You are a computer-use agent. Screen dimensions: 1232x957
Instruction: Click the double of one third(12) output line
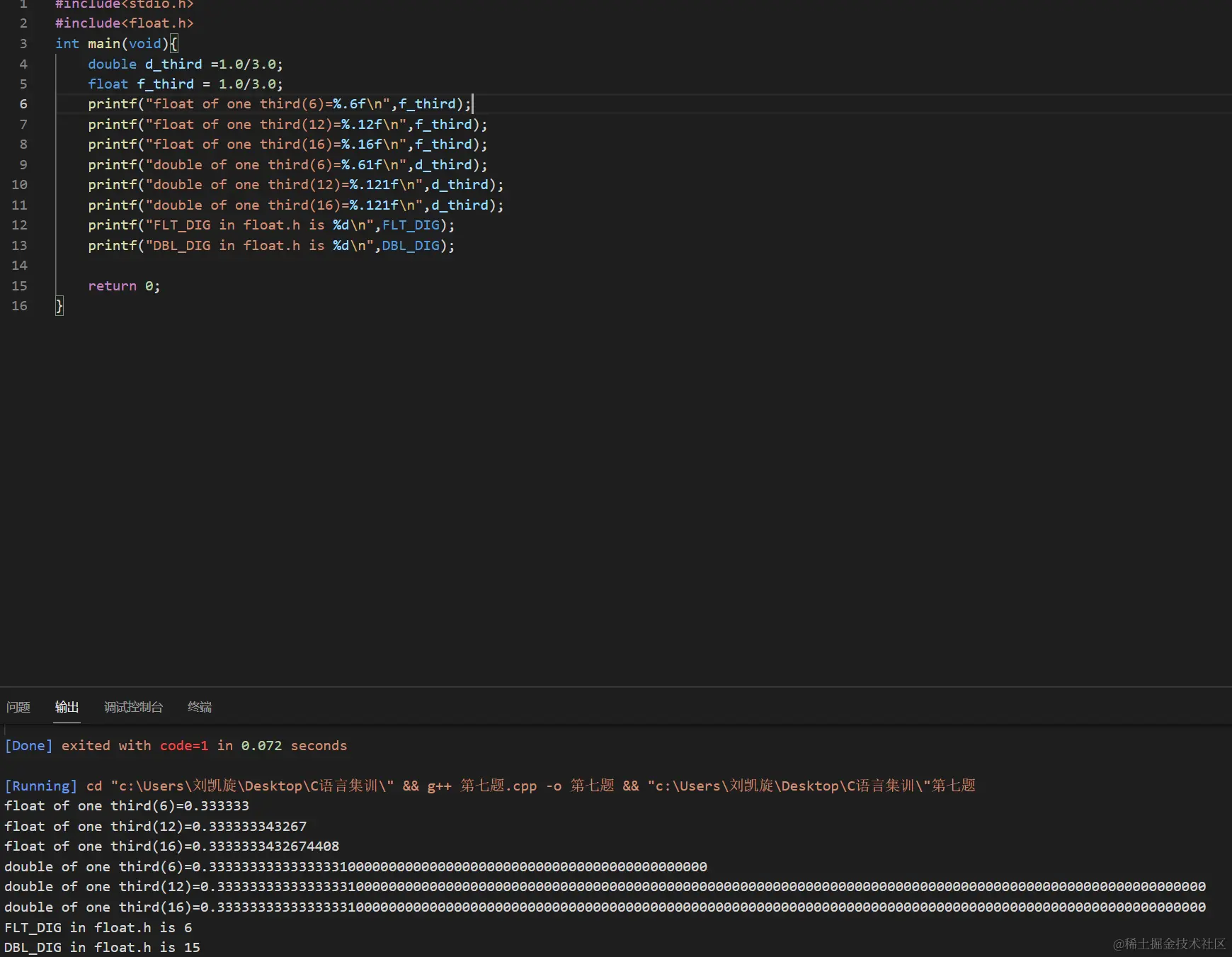click(605, 887)
